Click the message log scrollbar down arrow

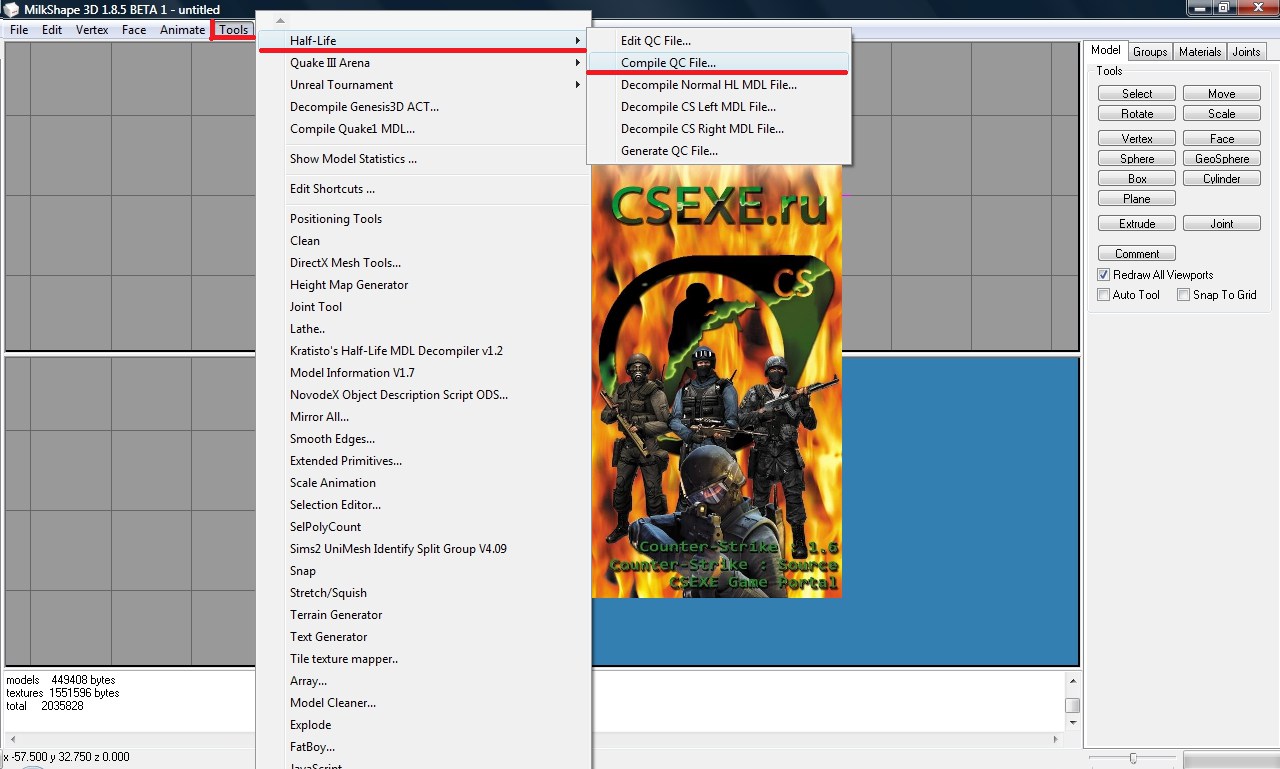(x=1072, y=723)
